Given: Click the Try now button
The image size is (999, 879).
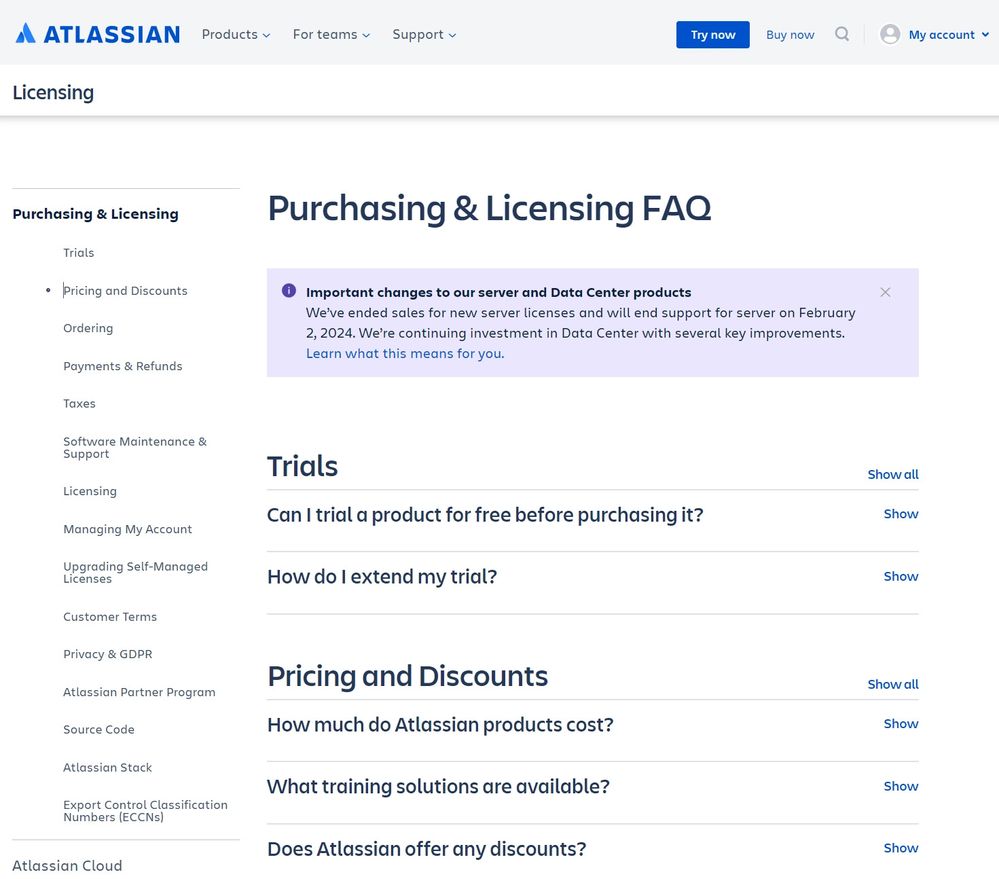Looking at the screenshot, I should [712, 34].
